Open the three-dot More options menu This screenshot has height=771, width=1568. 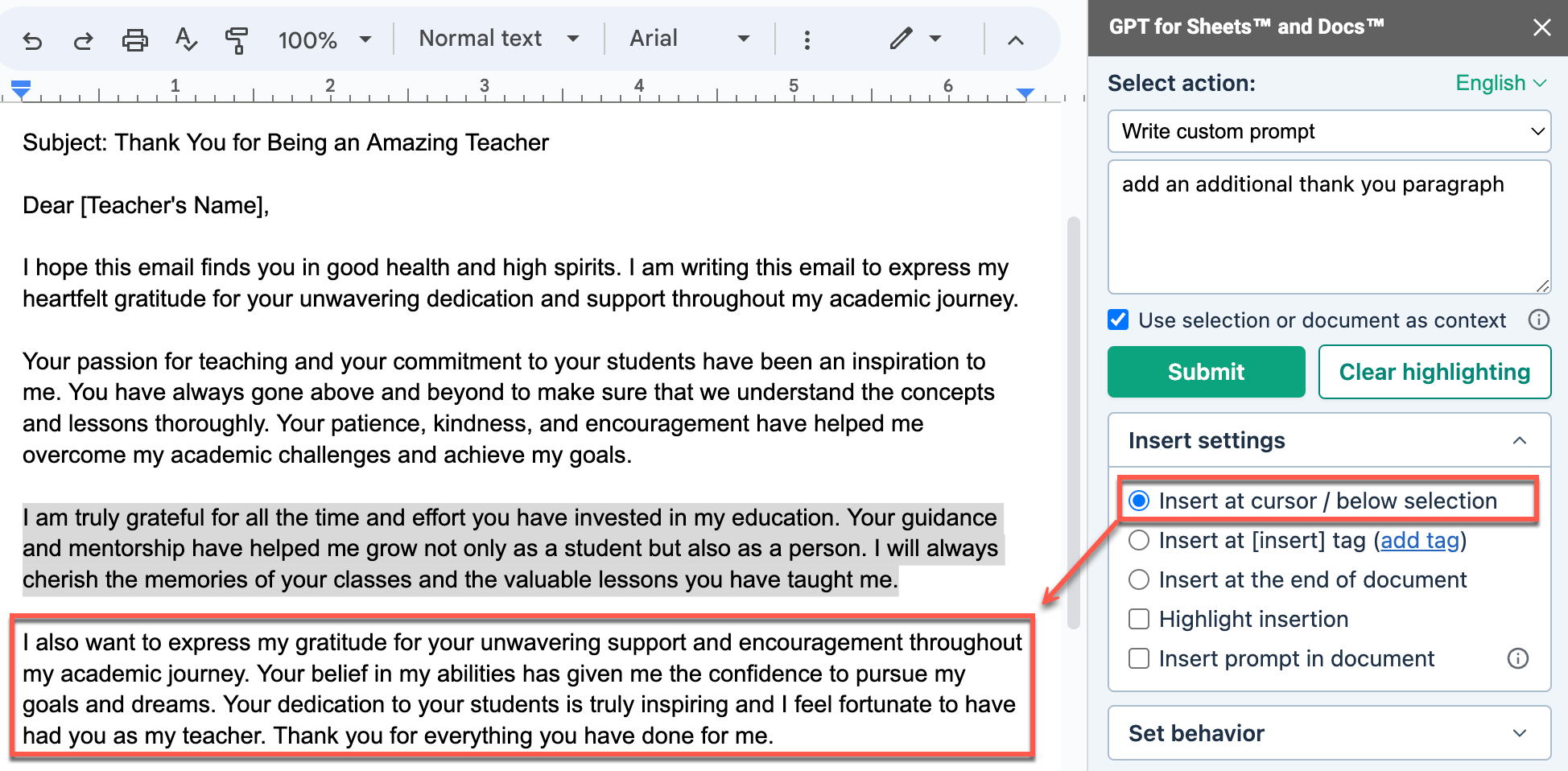[807, 39]
